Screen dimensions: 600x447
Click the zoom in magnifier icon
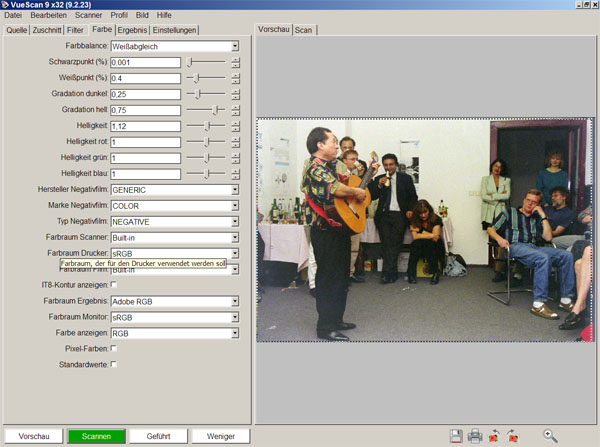coord(550,435)
